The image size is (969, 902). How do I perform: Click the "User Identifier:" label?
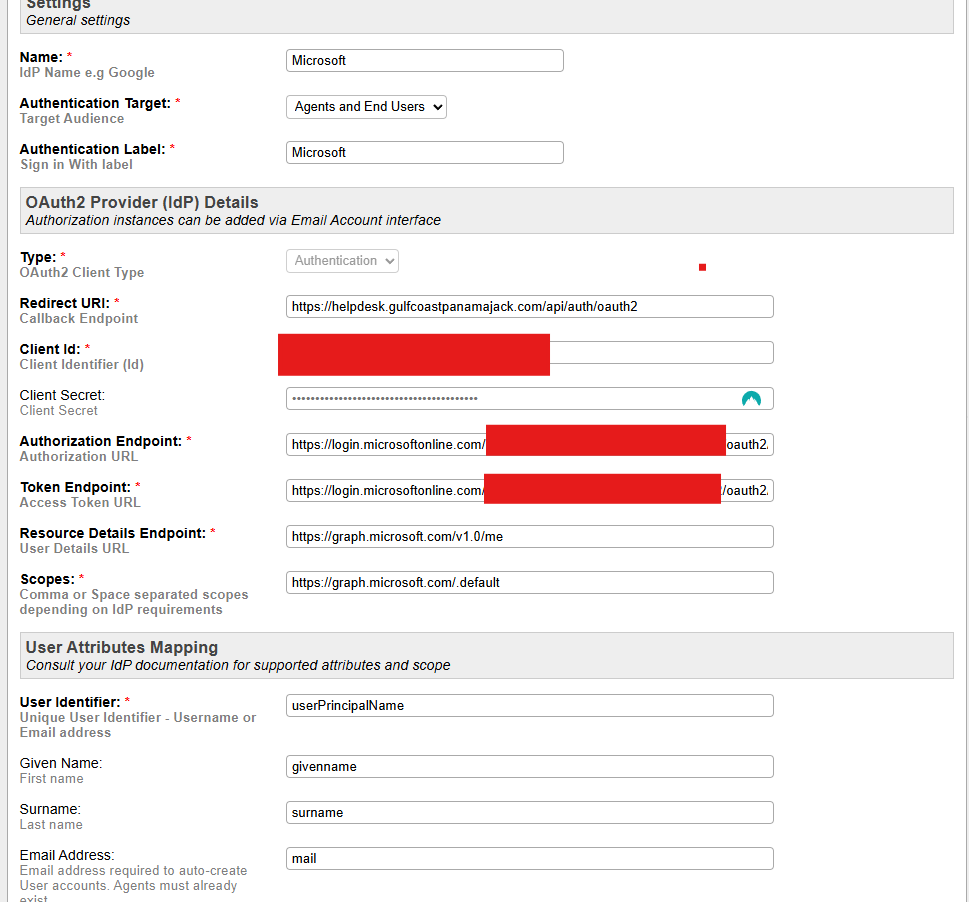(x=70, y=702)
